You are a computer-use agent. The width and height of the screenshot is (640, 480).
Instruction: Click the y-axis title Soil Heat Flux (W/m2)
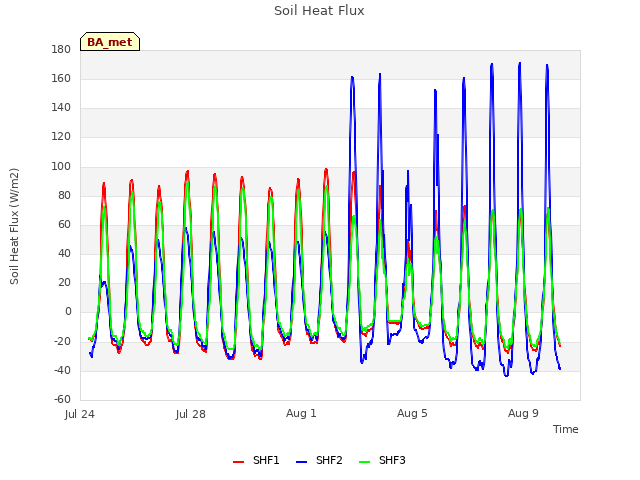tap(14, 226)
